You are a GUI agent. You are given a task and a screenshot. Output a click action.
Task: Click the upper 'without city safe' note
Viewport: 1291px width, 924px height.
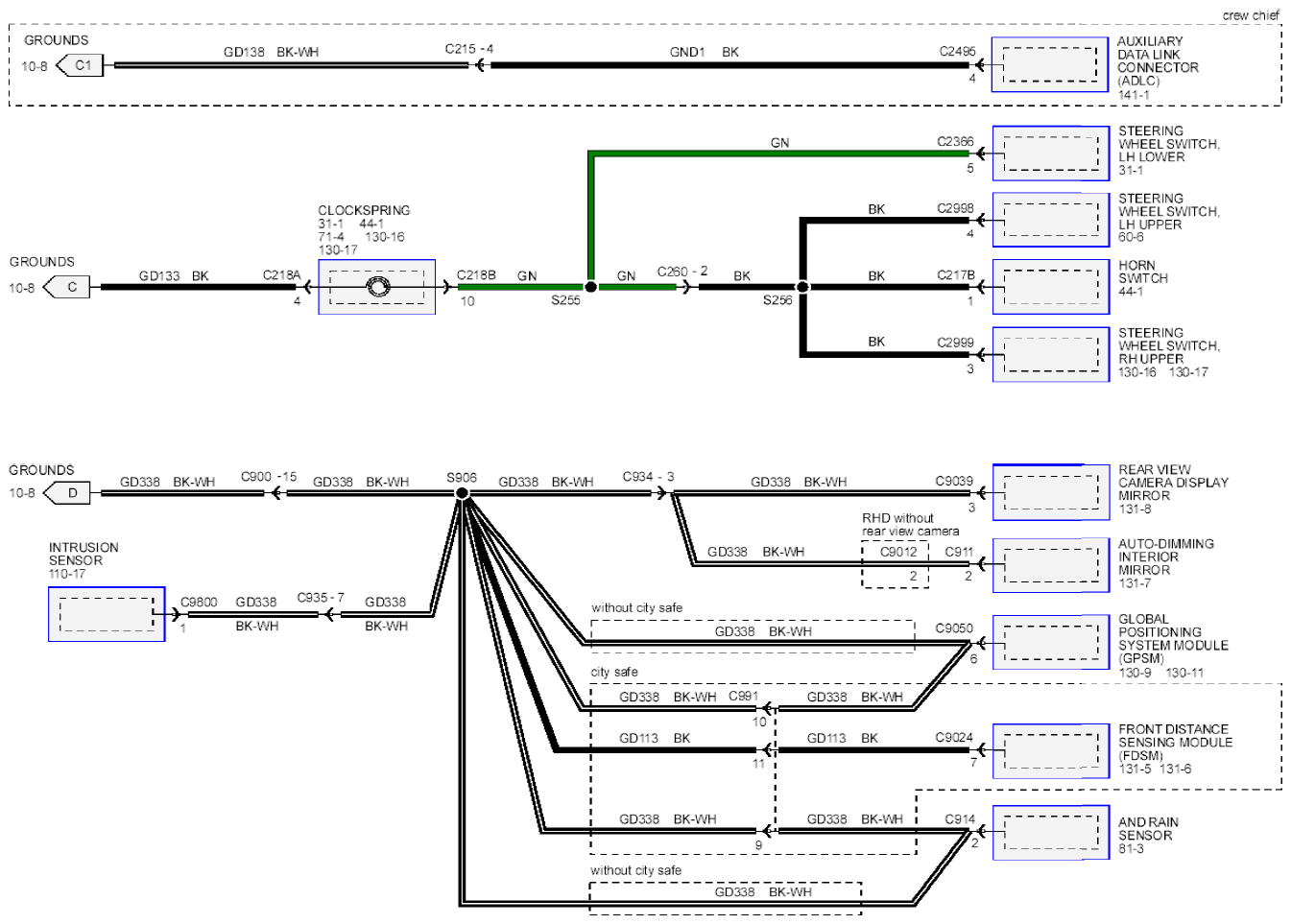pyautogui.click(x=637, y=608)
